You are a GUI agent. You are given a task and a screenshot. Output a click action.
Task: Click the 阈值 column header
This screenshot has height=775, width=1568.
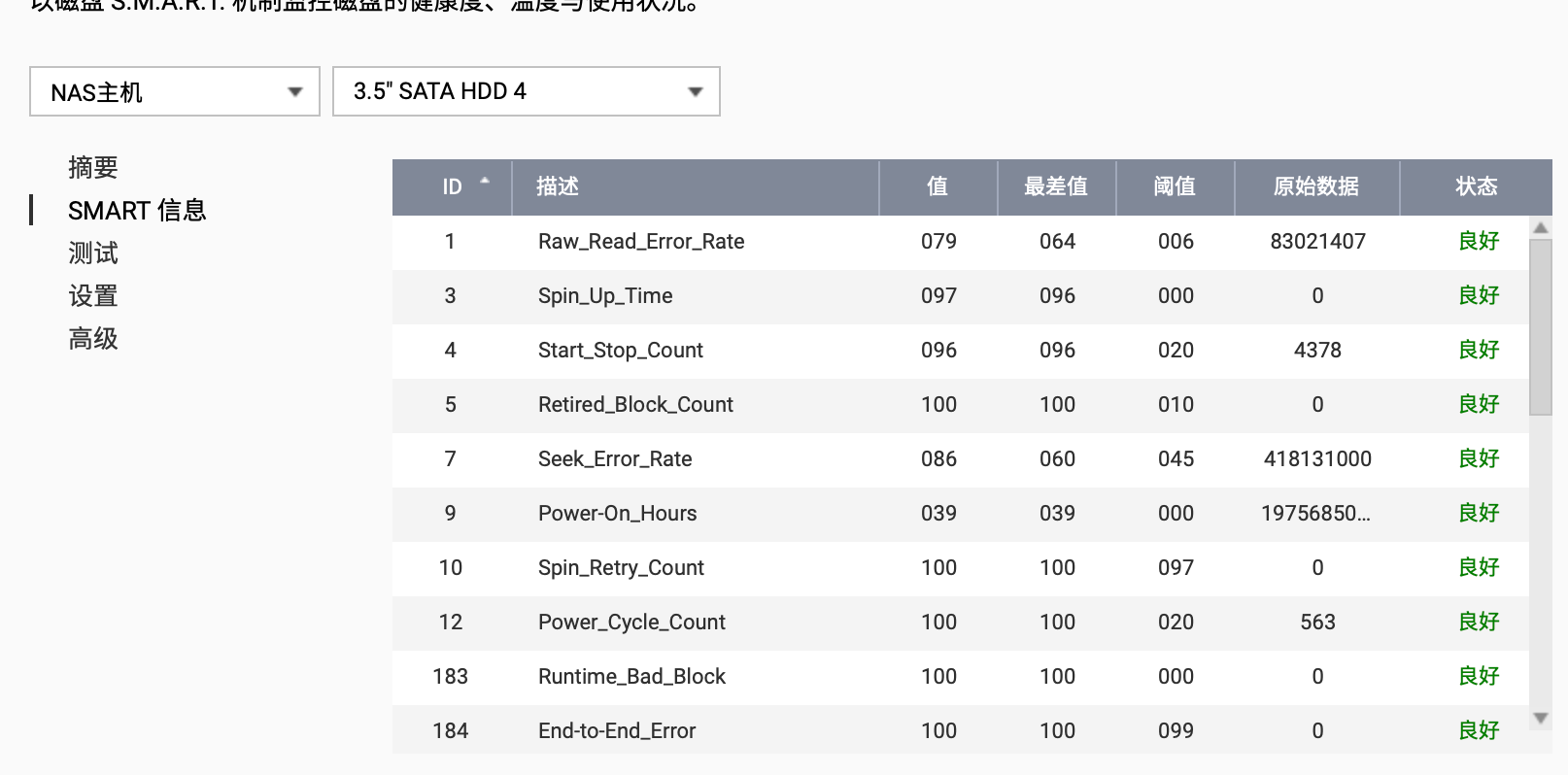pos(1175,186)
